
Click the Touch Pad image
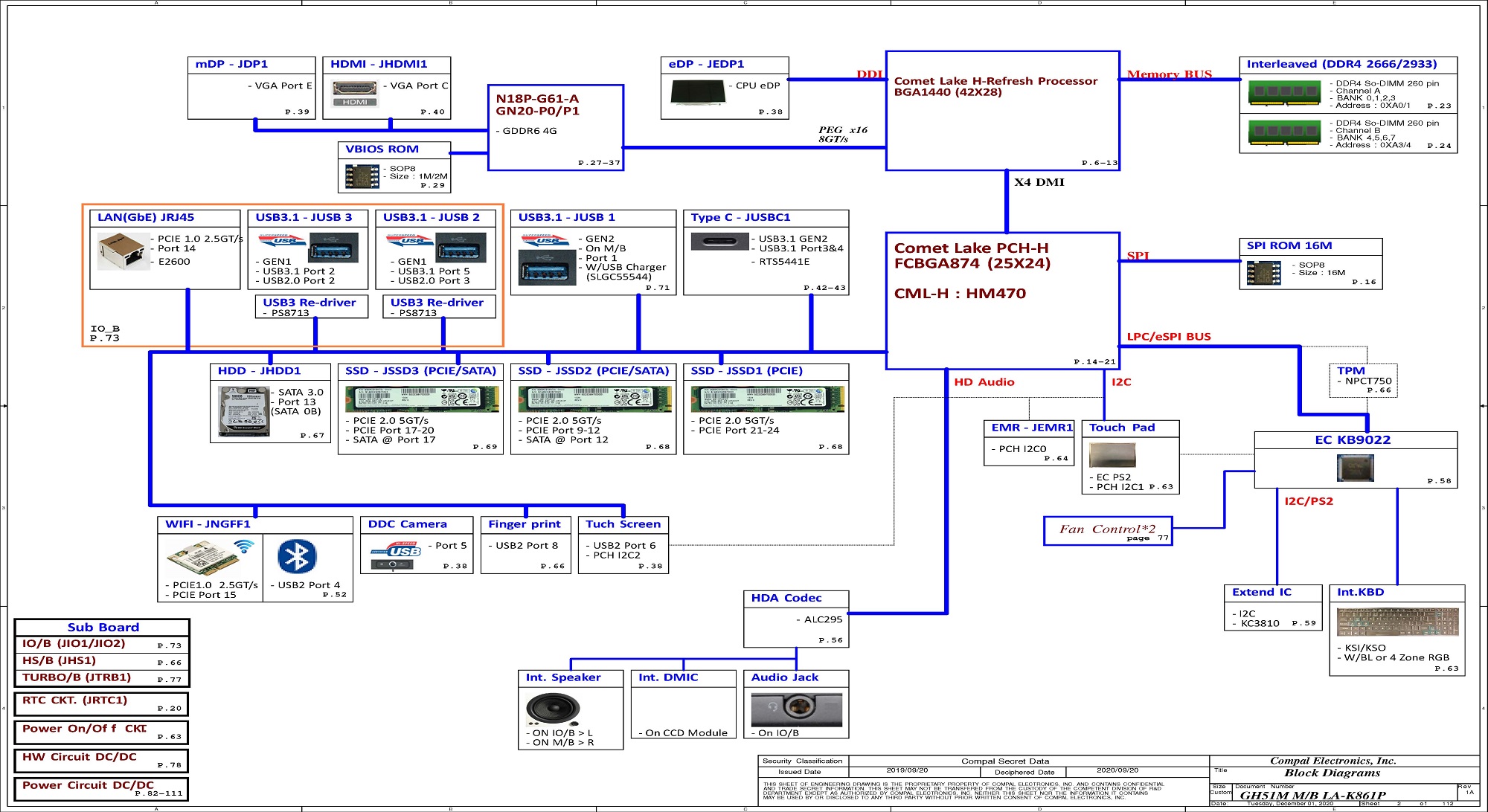1112,454
